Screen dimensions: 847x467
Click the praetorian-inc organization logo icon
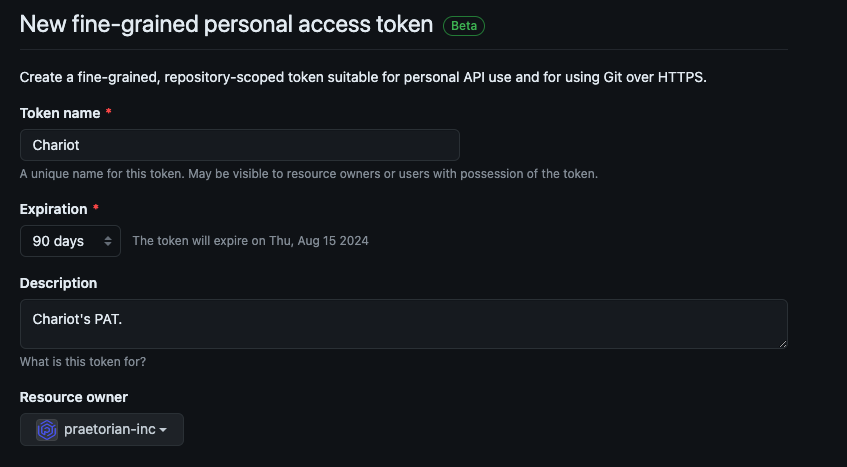pyautogui.click(x=47, y=430)
